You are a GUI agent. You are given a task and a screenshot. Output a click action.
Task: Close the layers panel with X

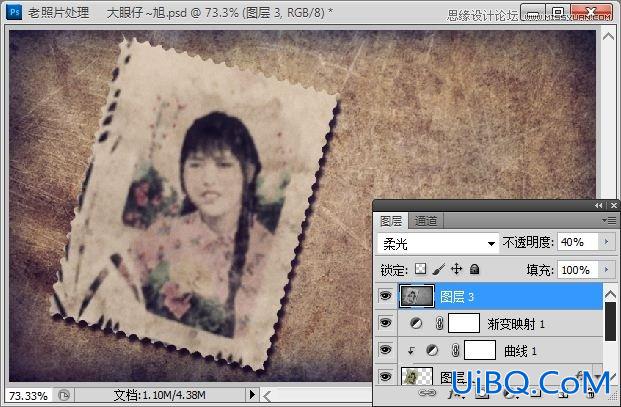(613, 205)
